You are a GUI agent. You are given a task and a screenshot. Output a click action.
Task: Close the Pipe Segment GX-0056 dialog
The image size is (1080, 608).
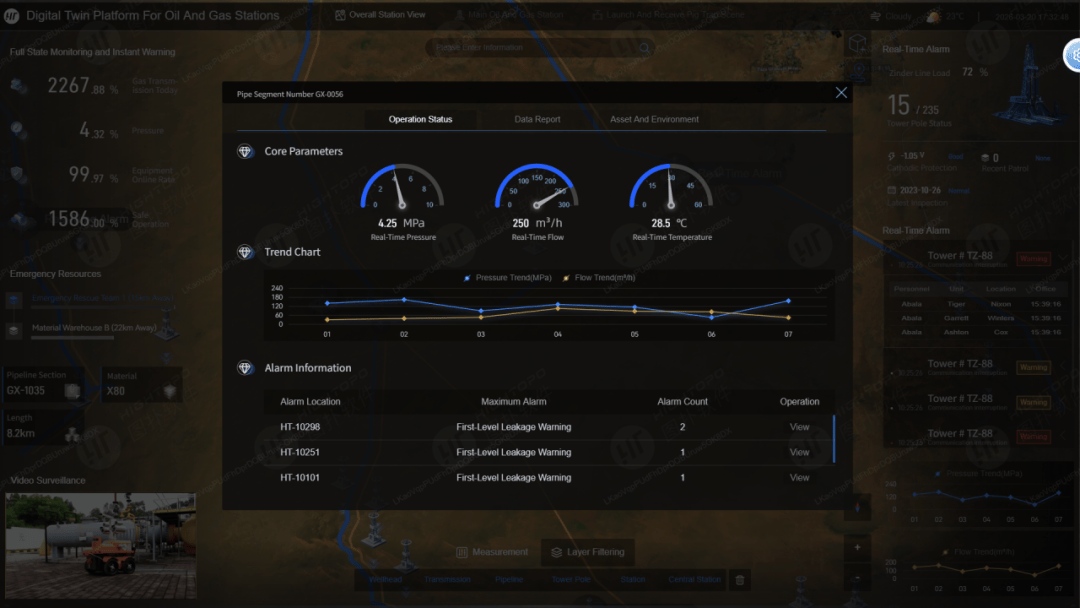coord(841,93)
